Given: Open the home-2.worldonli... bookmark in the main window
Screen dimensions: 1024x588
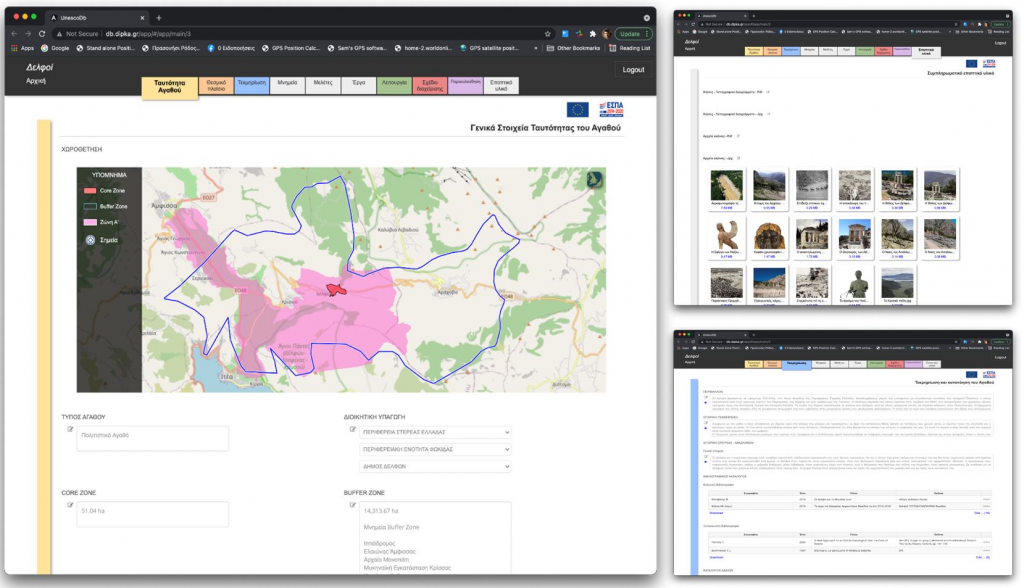Looking at the screenshot, I should click(x=423, y=48).
